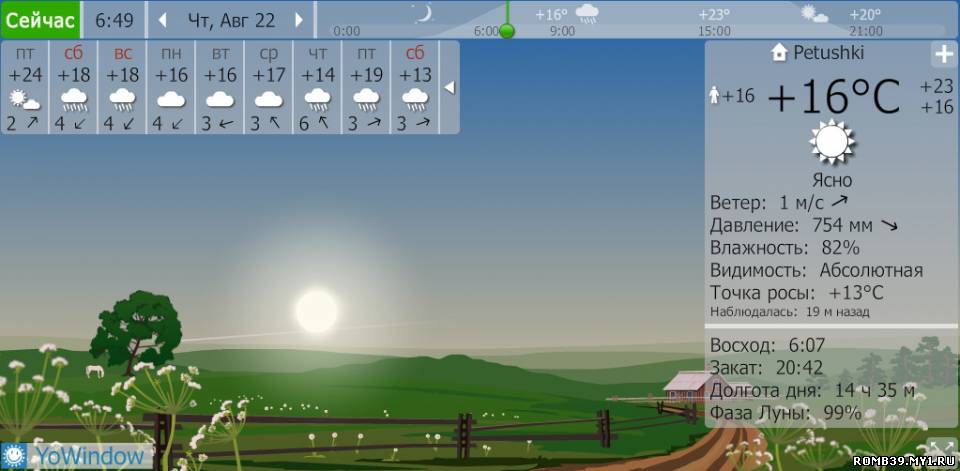Click the large sun icon above Ясно
960x471 pixels.
(x=832, y=142)
